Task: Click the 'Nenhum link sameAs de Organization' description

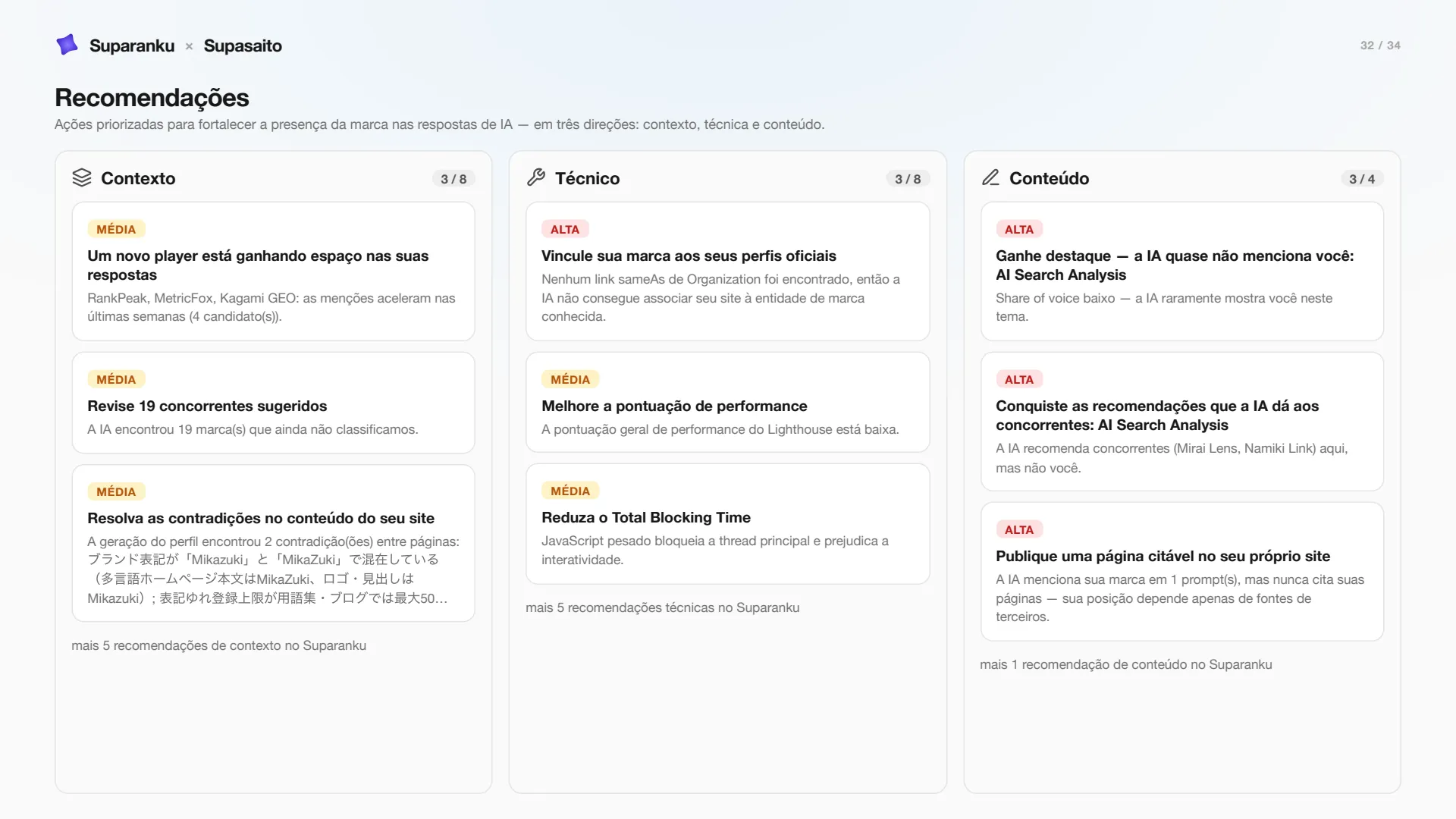Action: [720, 298]
